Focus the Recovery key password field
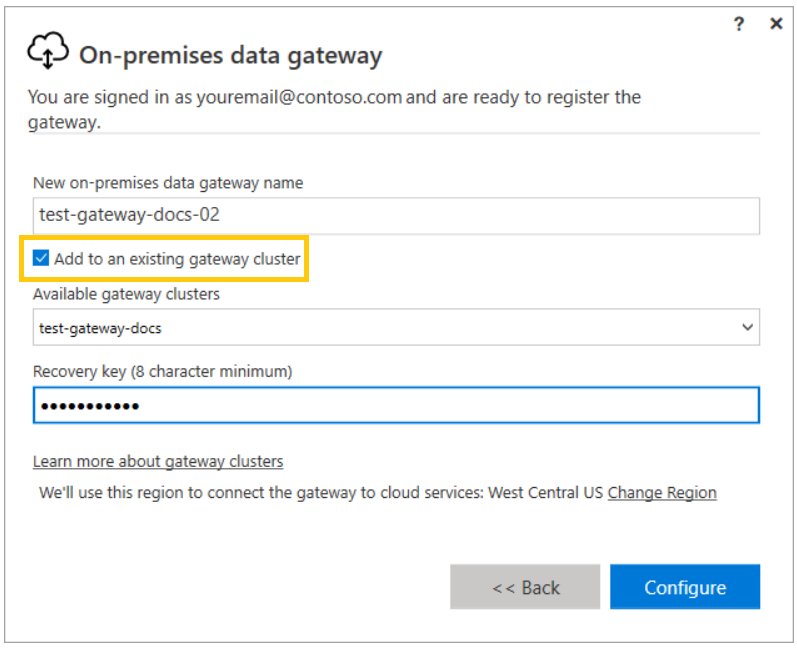The height and width of the screenshot is (648, 797). point(395,405)
